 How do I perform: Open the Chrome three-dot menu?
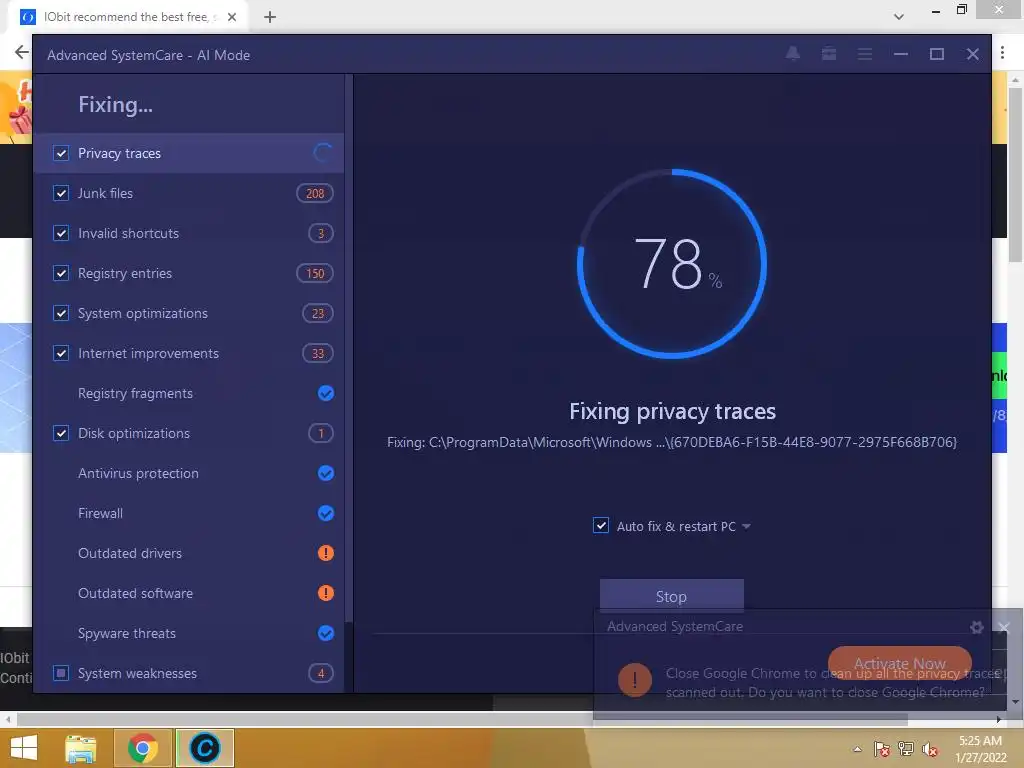[x=1002, y=53]
